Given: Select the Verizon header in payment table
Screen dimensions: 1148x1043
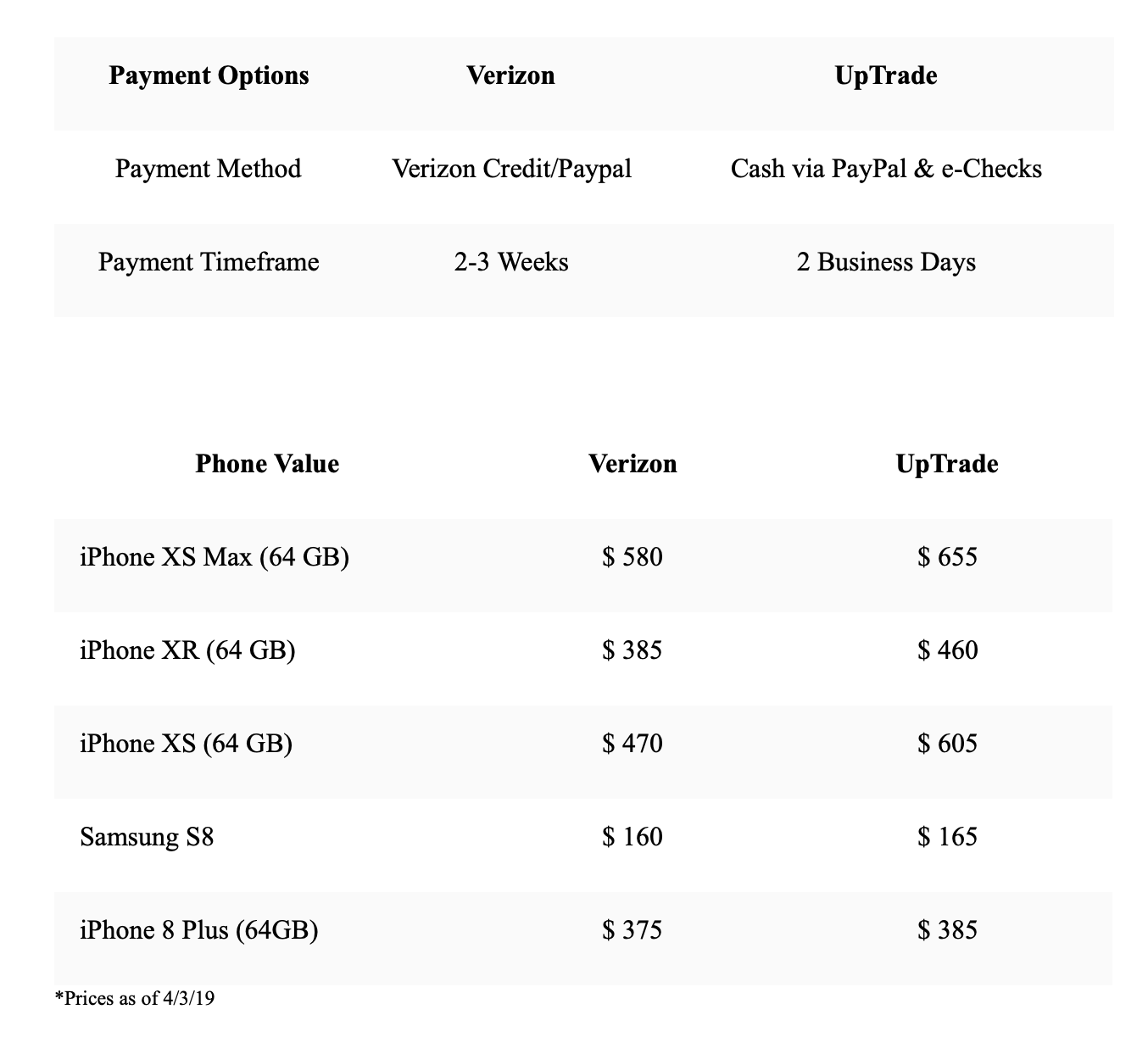Looking at the screenshot, I should coord(510,75).
